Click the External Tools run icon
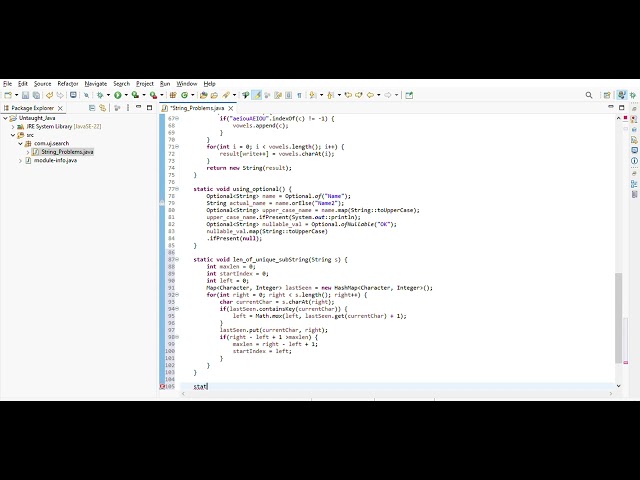The height and width of the screenshot is (480, 640). click(x=153, y=95)
